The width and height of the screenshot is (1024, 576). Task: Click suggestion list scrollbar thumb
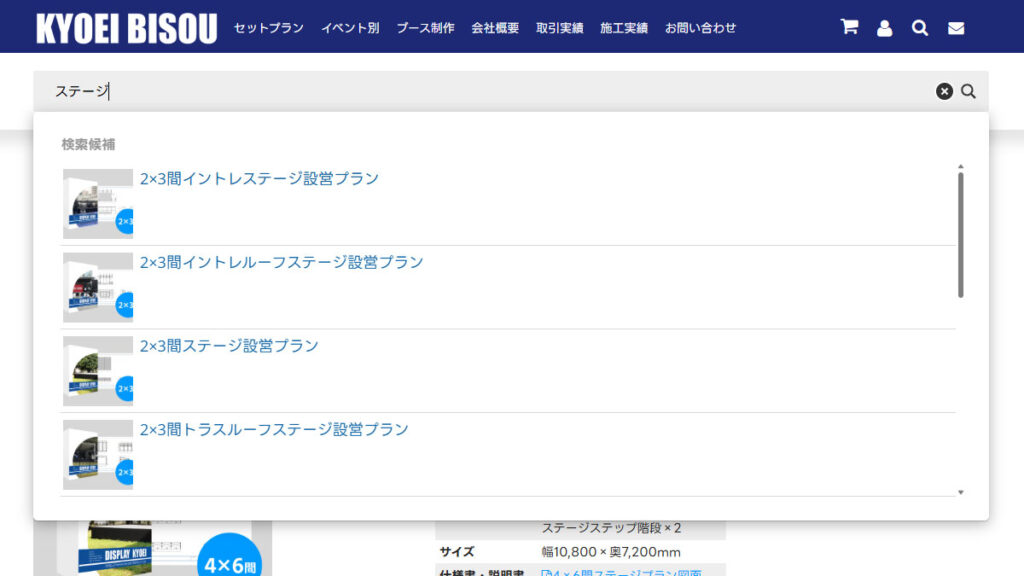pos(960,235)
